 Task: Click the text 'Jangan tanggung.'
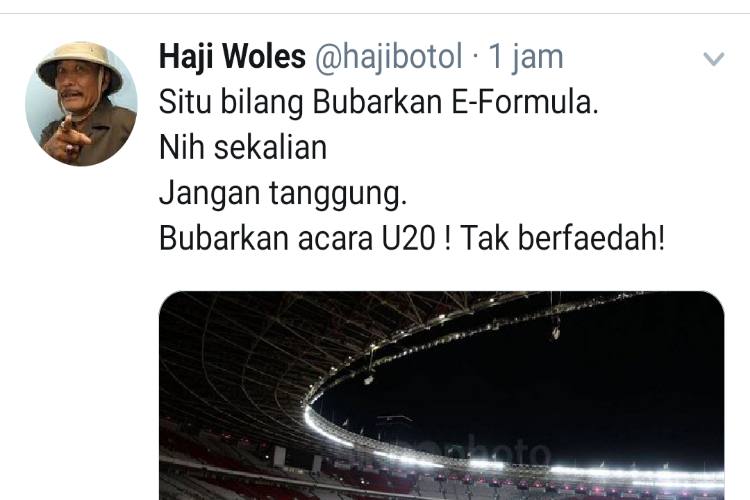click(x=283, y=194)
